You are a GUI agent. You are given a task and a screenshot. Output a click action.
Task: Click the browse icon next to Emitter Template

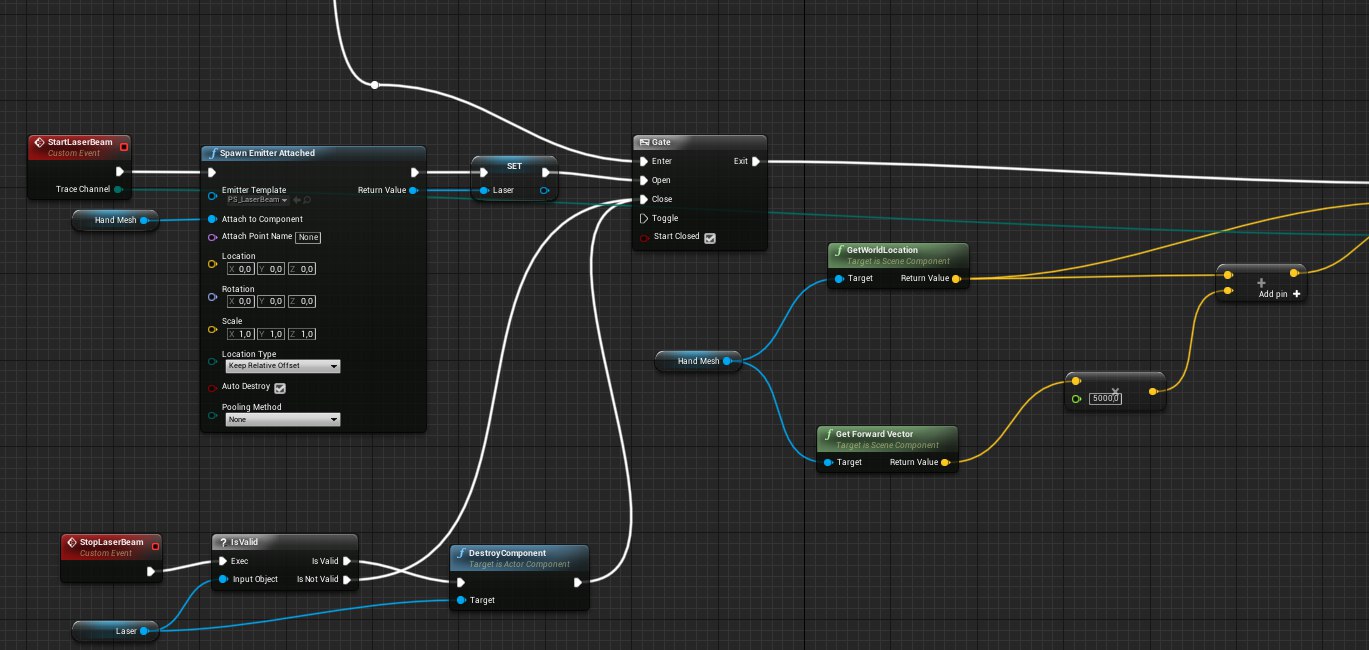tap(307, 200)
